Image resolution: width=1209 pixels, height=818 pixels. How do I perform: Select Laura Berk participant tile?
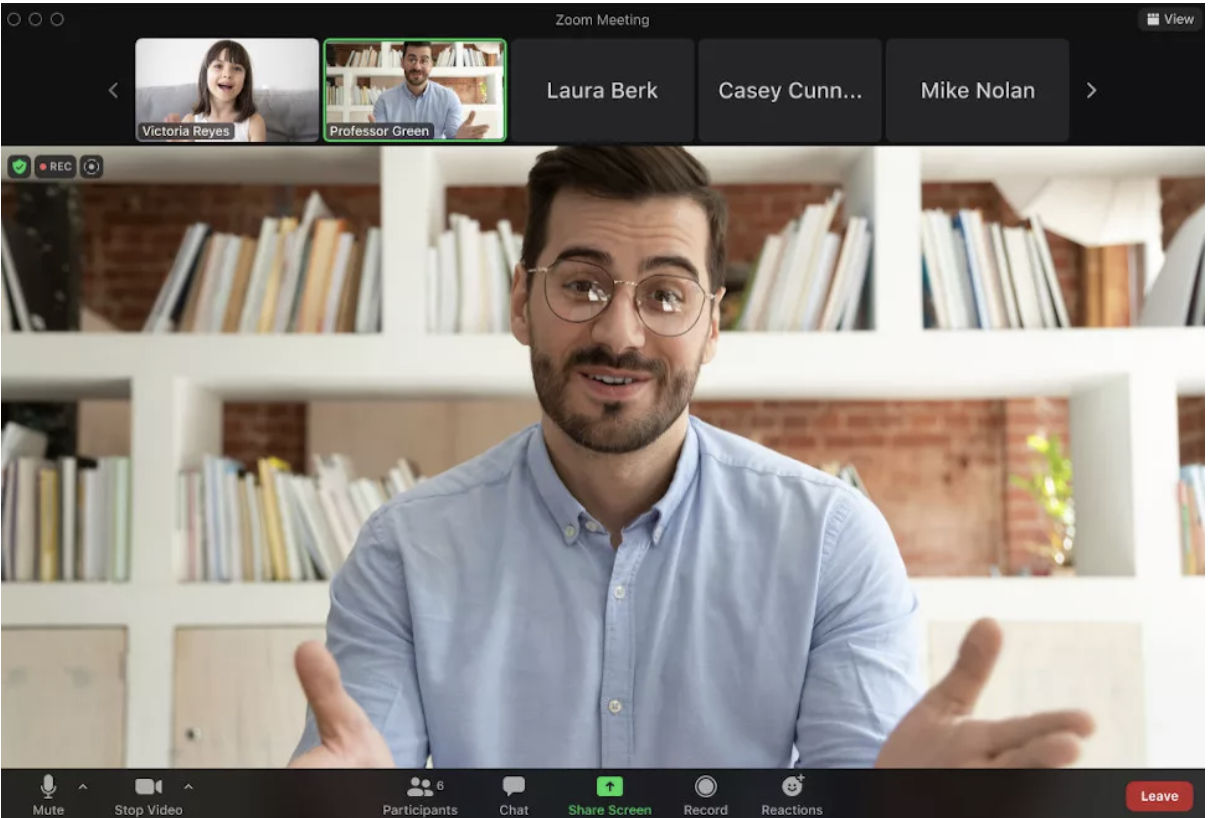(602, 90)
